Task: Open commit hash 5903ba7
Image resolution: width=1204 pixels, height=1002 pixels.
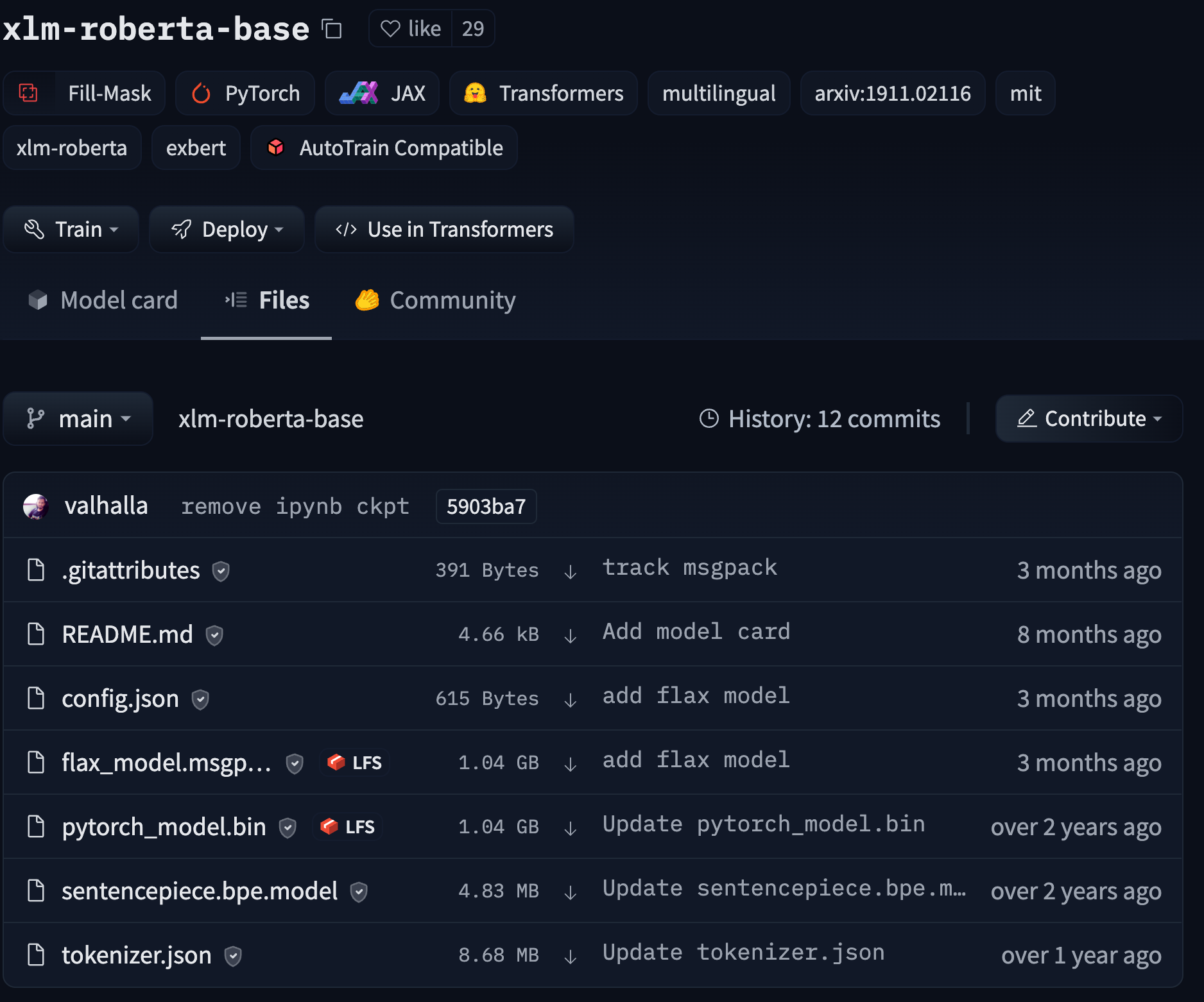Action: click(486, 507)
